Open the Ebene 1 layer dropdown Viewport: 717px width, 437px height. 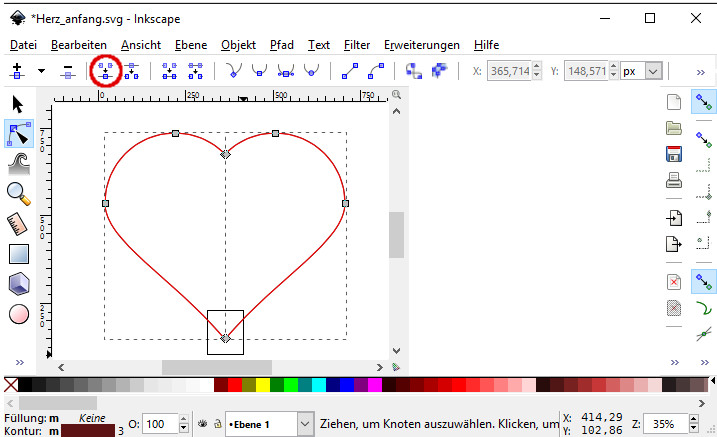304,424
